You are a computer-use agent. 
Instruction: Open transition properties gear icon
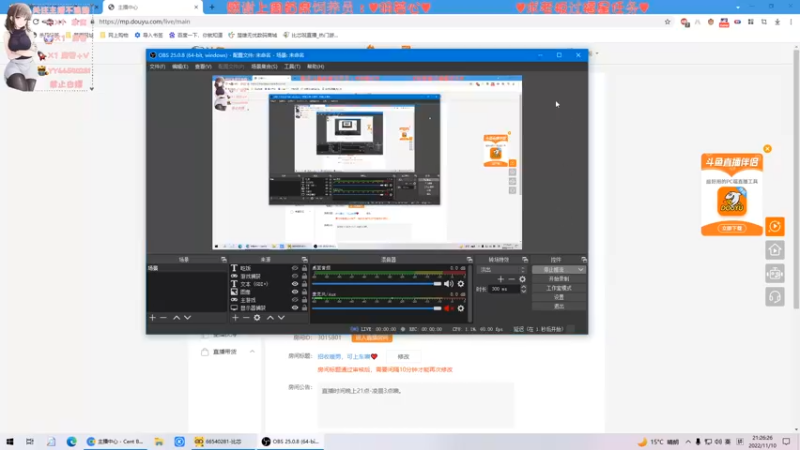coord(522,279)
